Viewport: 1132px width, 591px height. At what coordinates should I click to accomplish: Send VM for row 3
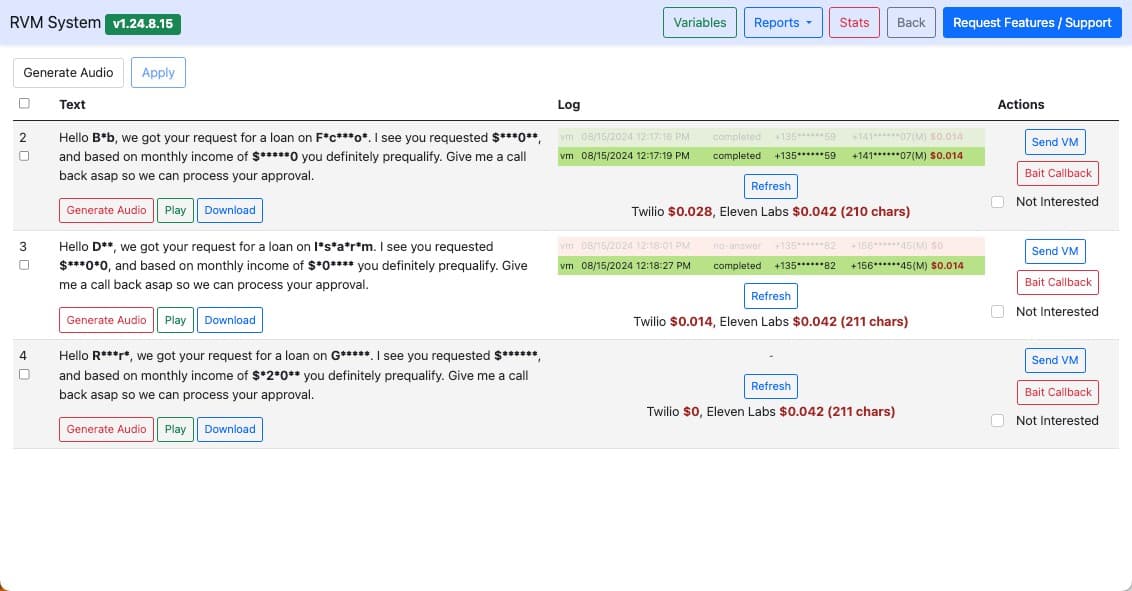tap(1055, 251)
